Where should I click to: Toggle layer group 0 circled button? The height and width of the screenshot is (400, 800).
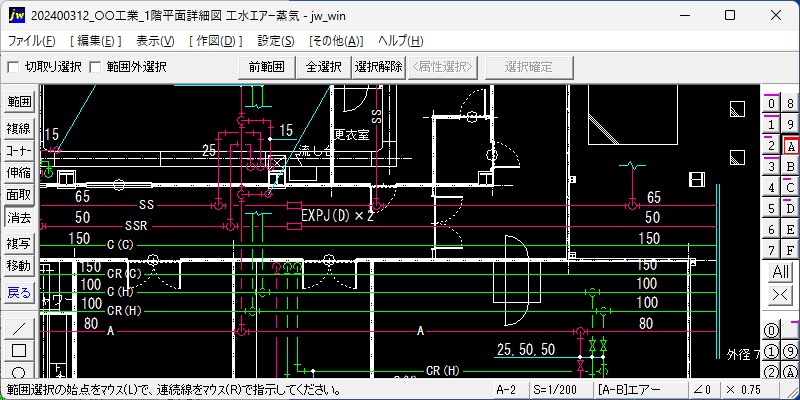pyautogui.click(x=772, y=331)
